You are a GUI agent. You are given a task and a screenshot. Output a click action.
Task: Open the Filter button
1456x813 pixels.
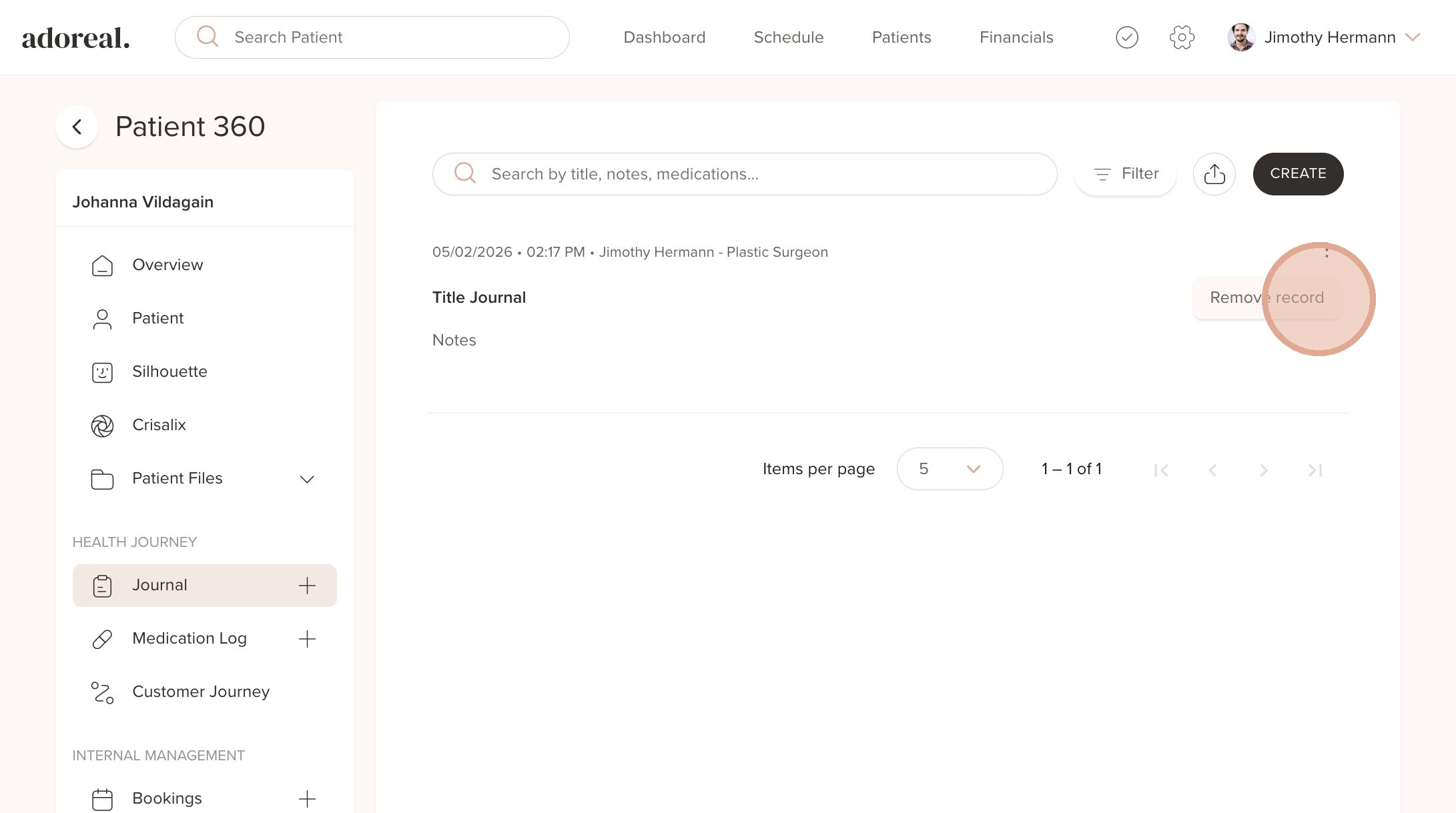click(x=1126, y=174)
